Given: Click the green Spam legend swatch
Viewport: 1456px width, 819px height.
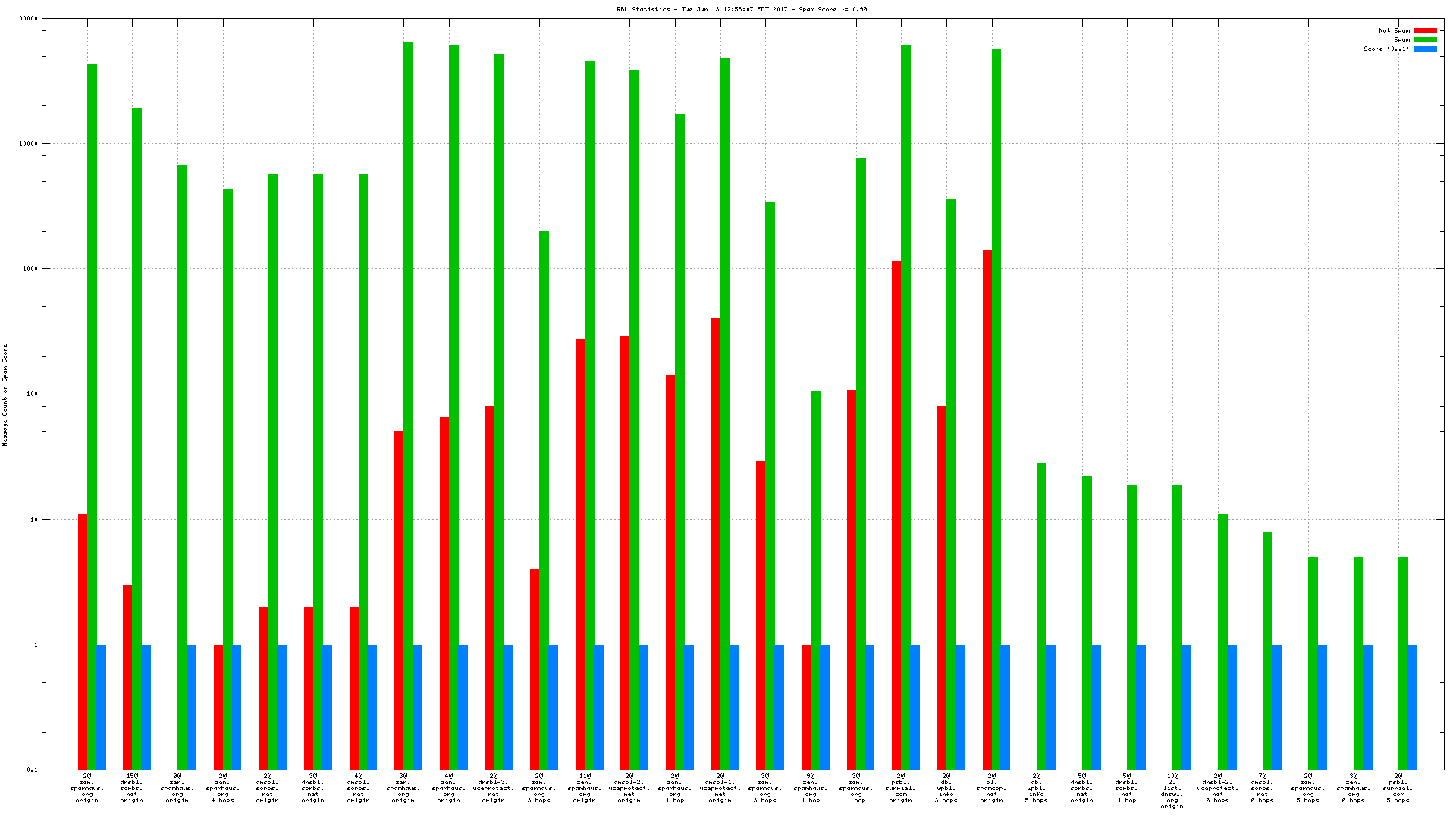Looking at the screenshot, I should point(1425,40).
